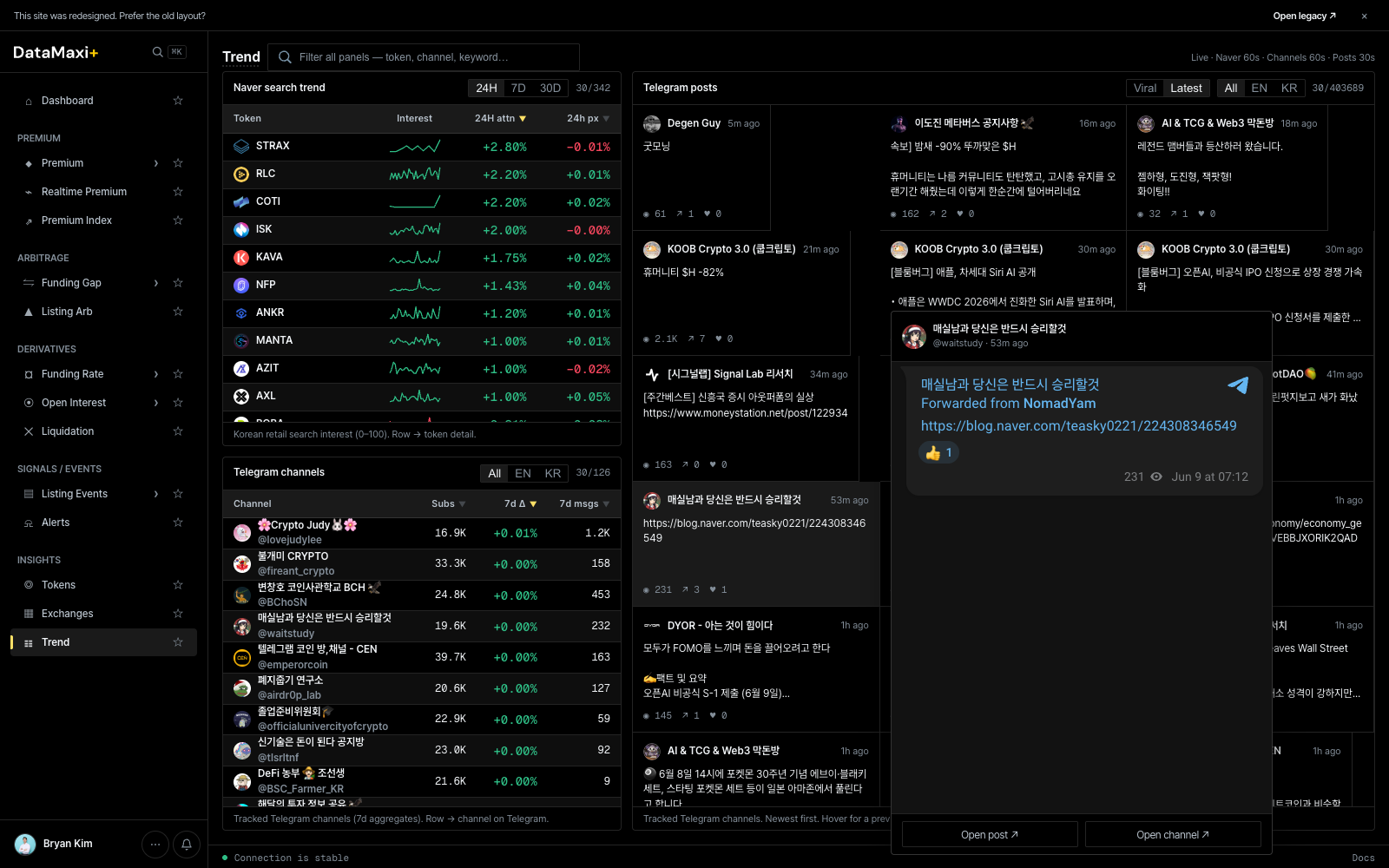Filter Telegram posts to EN
The image size is (1389, 868).
(x=1259, y=89)
